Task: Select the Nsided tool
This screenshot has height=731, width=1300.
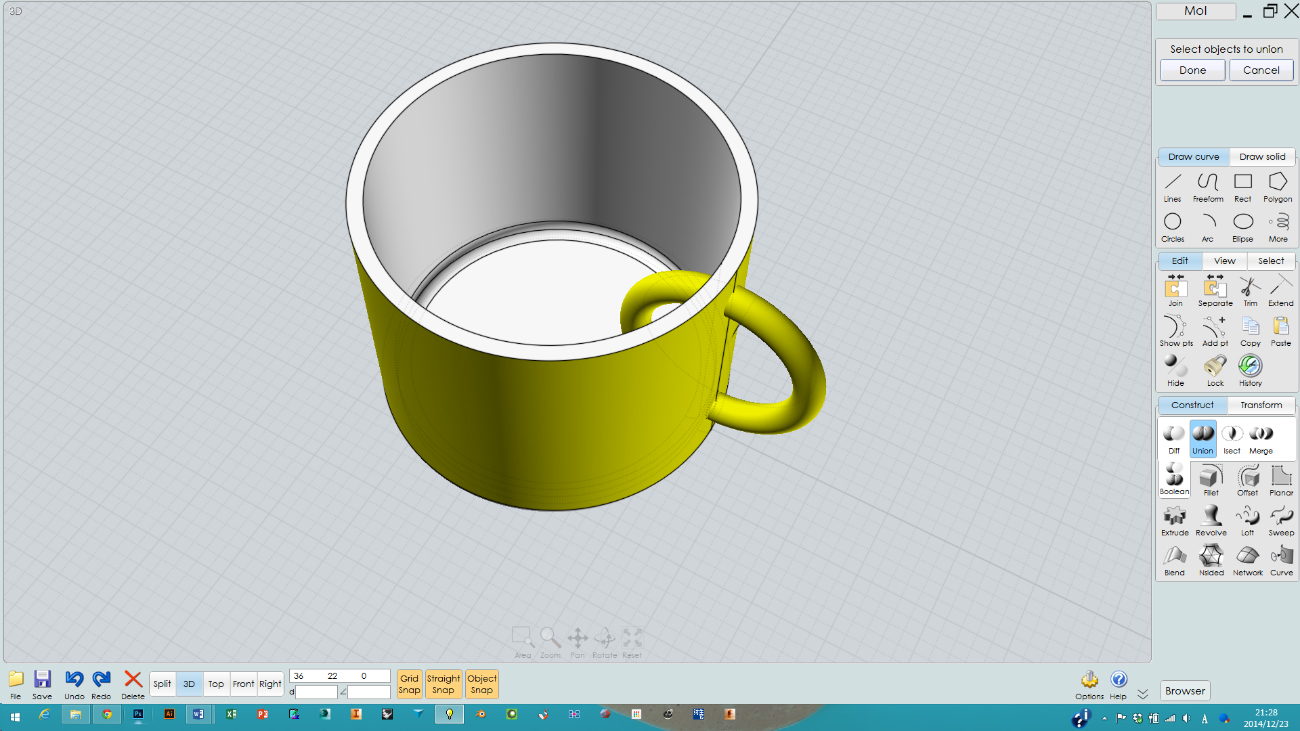Action: pos(1211,560)
